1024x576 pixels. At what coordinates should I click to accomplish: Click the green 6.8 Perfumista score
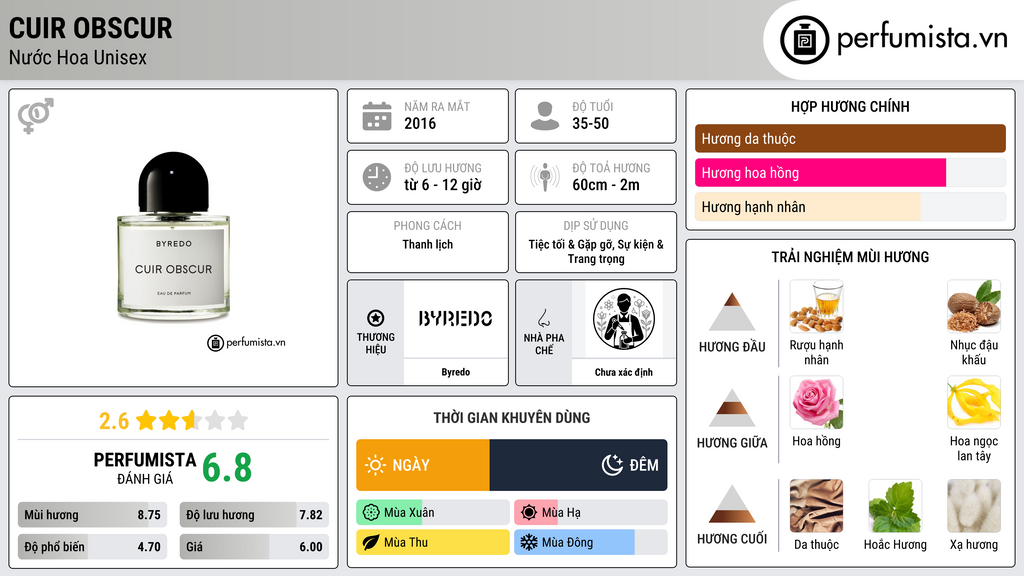(x=227, y=468)
